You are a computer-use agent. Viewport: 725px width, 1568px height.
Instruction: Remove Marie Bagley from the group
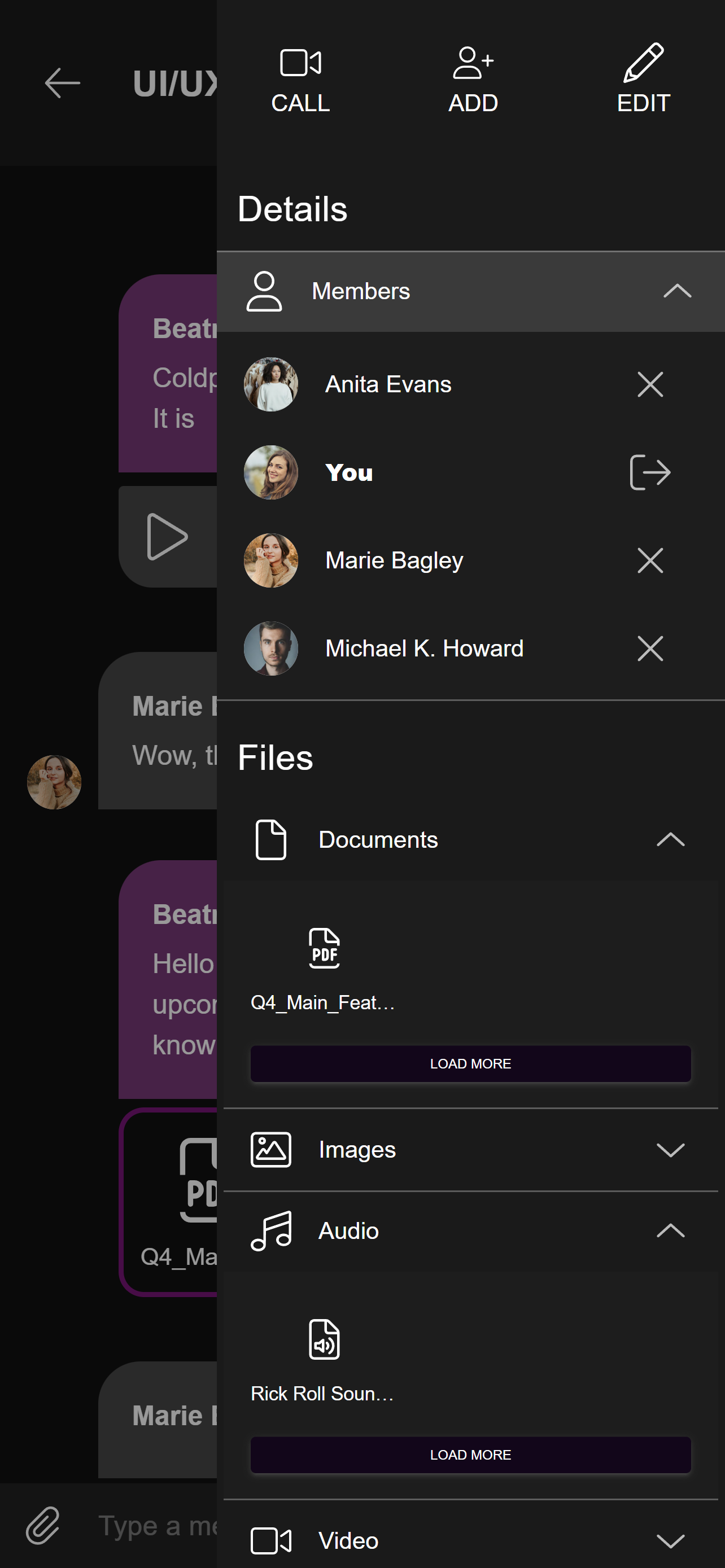(650, 560)
